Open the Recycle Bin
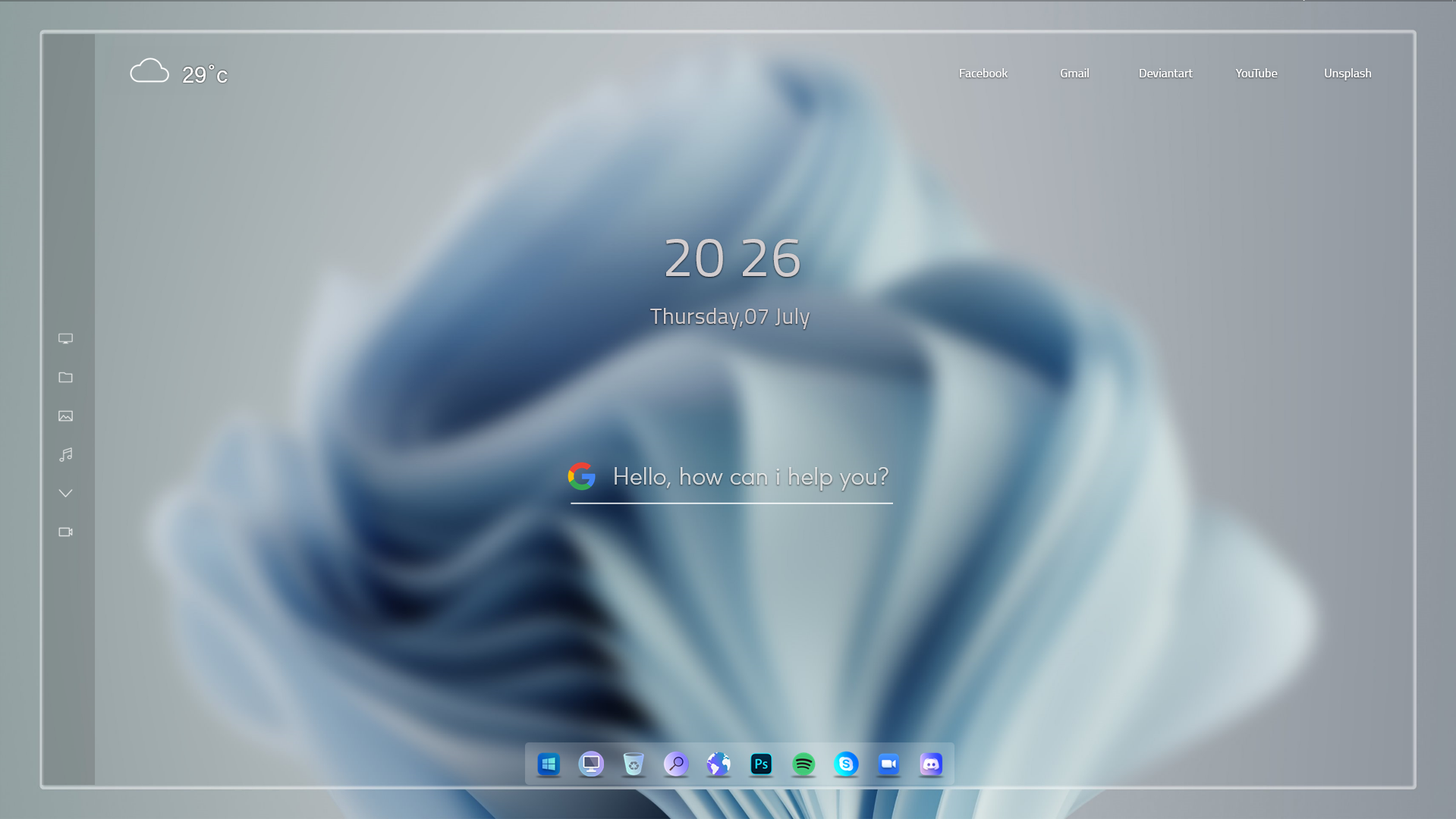 pos(634,764)
